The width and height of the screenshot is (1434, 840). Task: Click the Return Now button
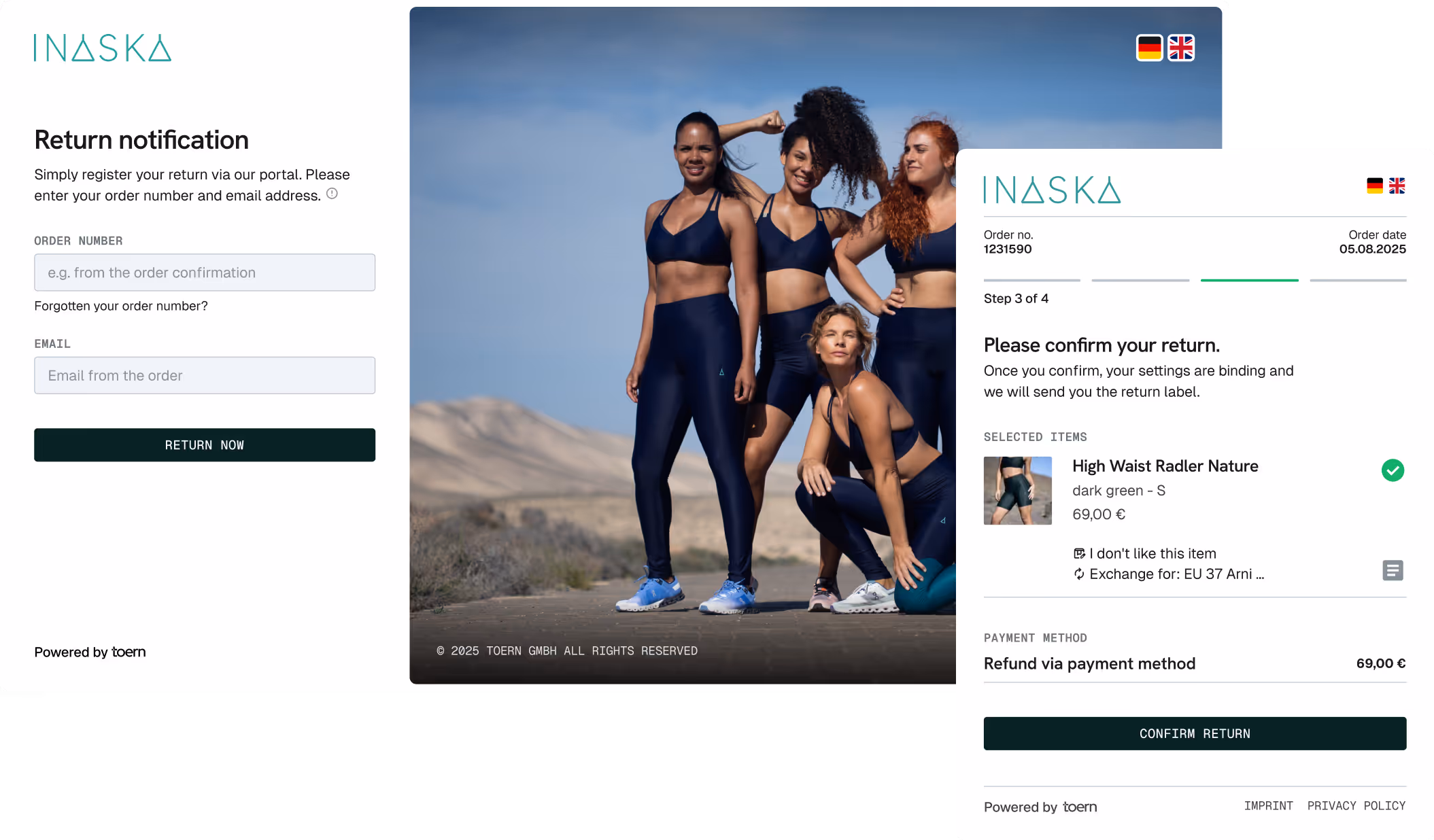coord(205,445)
